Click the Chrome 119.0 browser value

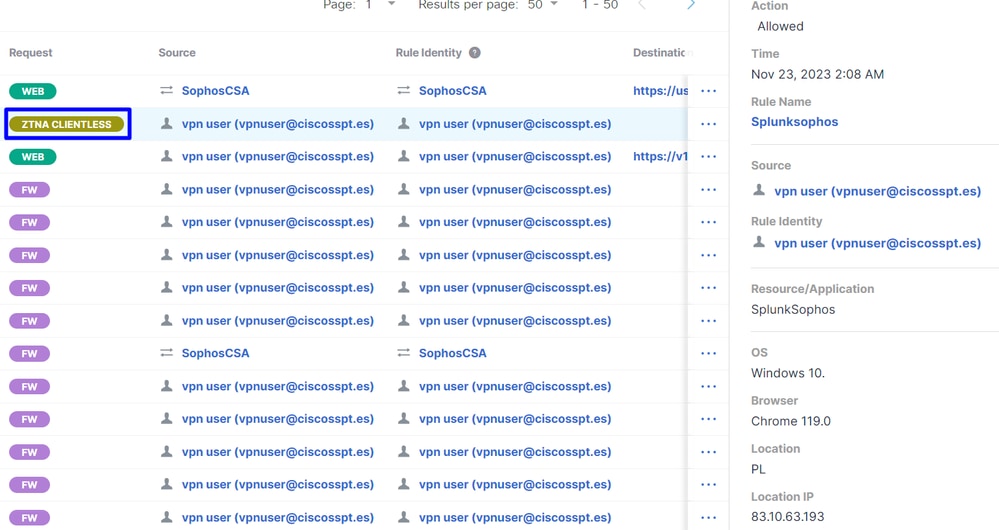(791, 421)
